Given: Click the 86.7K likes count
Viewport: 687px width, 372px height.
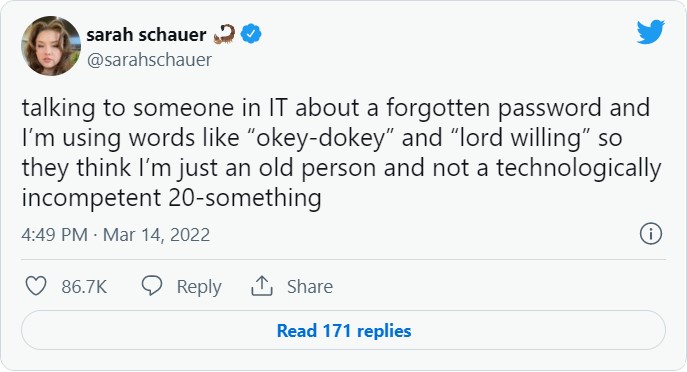Looking at the screenshot, I should (84, 287).
